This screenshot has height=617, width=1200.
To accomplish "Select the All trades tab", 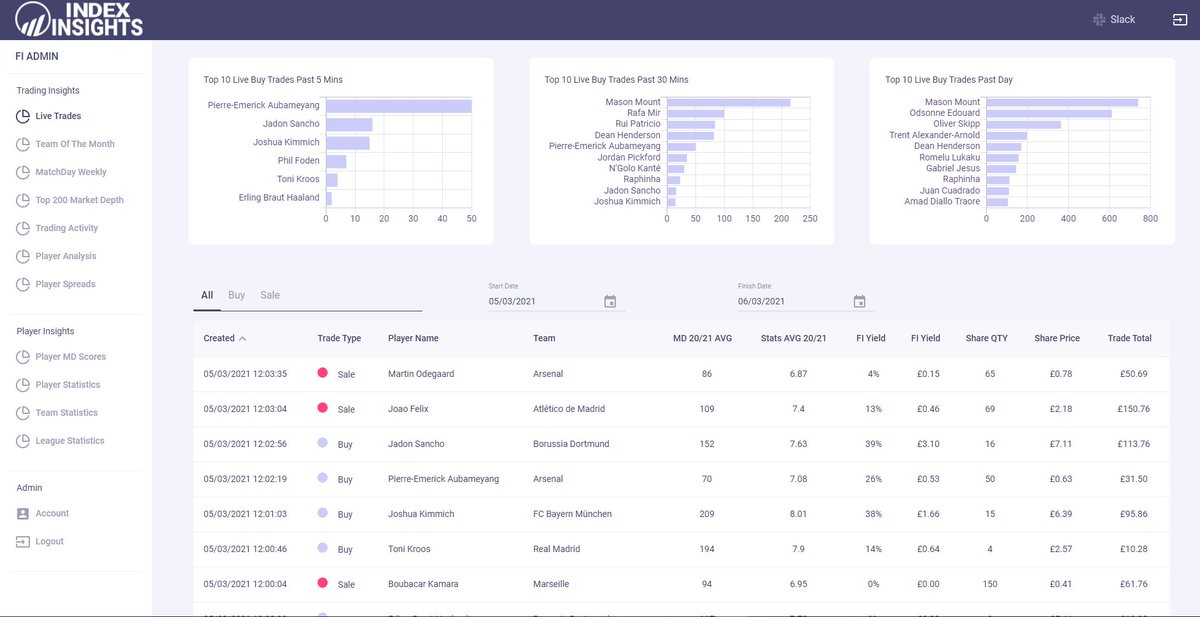I will (x=206, y=295).
